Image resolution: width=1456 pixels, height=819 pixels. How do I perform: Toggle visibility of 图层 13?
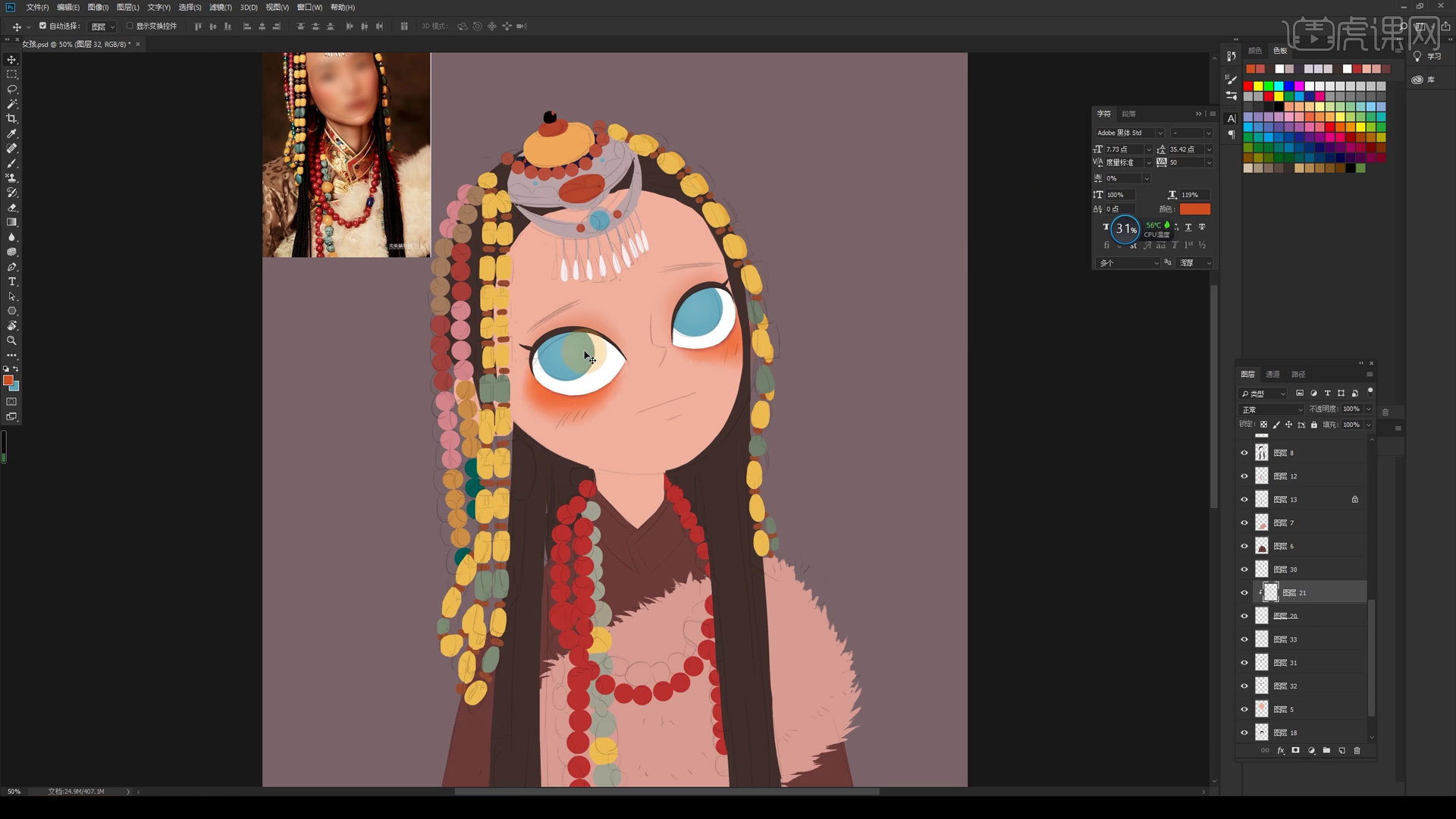(1244, 500)
